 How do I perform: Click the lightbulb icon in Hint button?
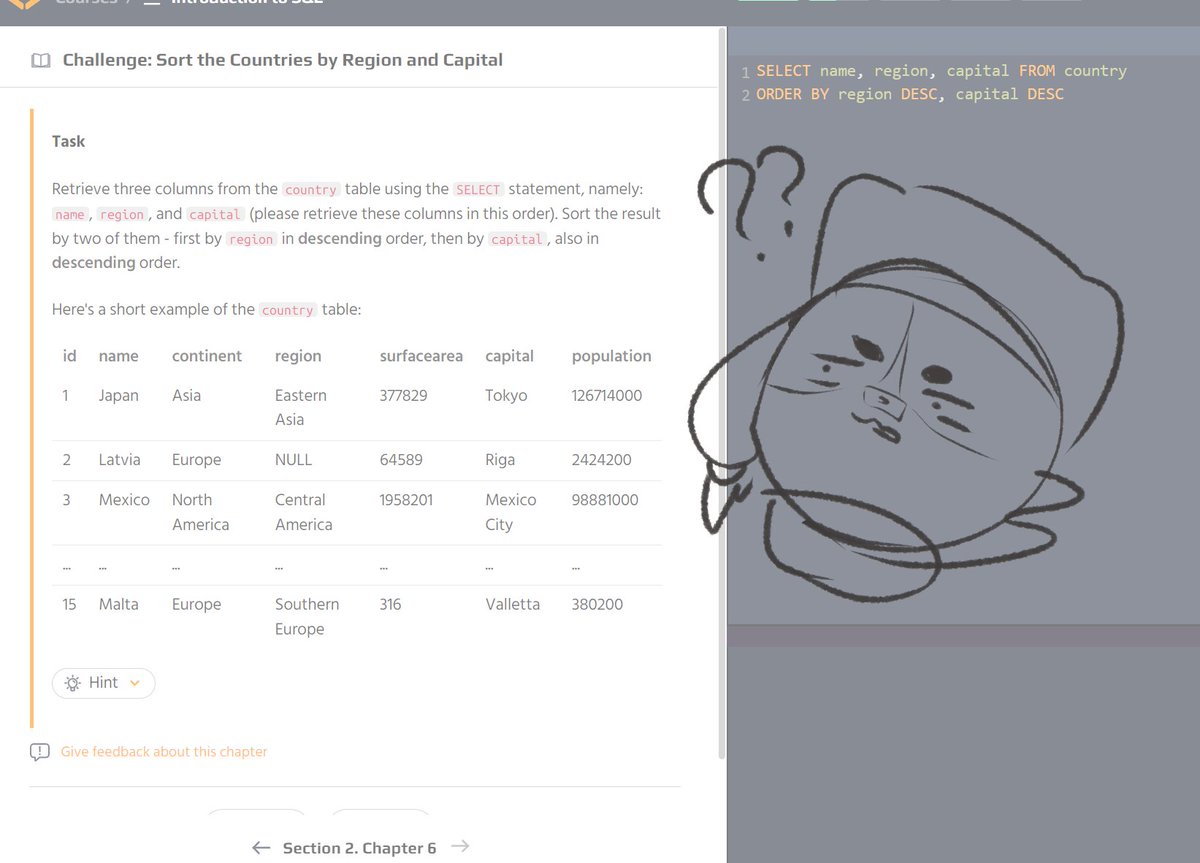[x=72, y=683]
